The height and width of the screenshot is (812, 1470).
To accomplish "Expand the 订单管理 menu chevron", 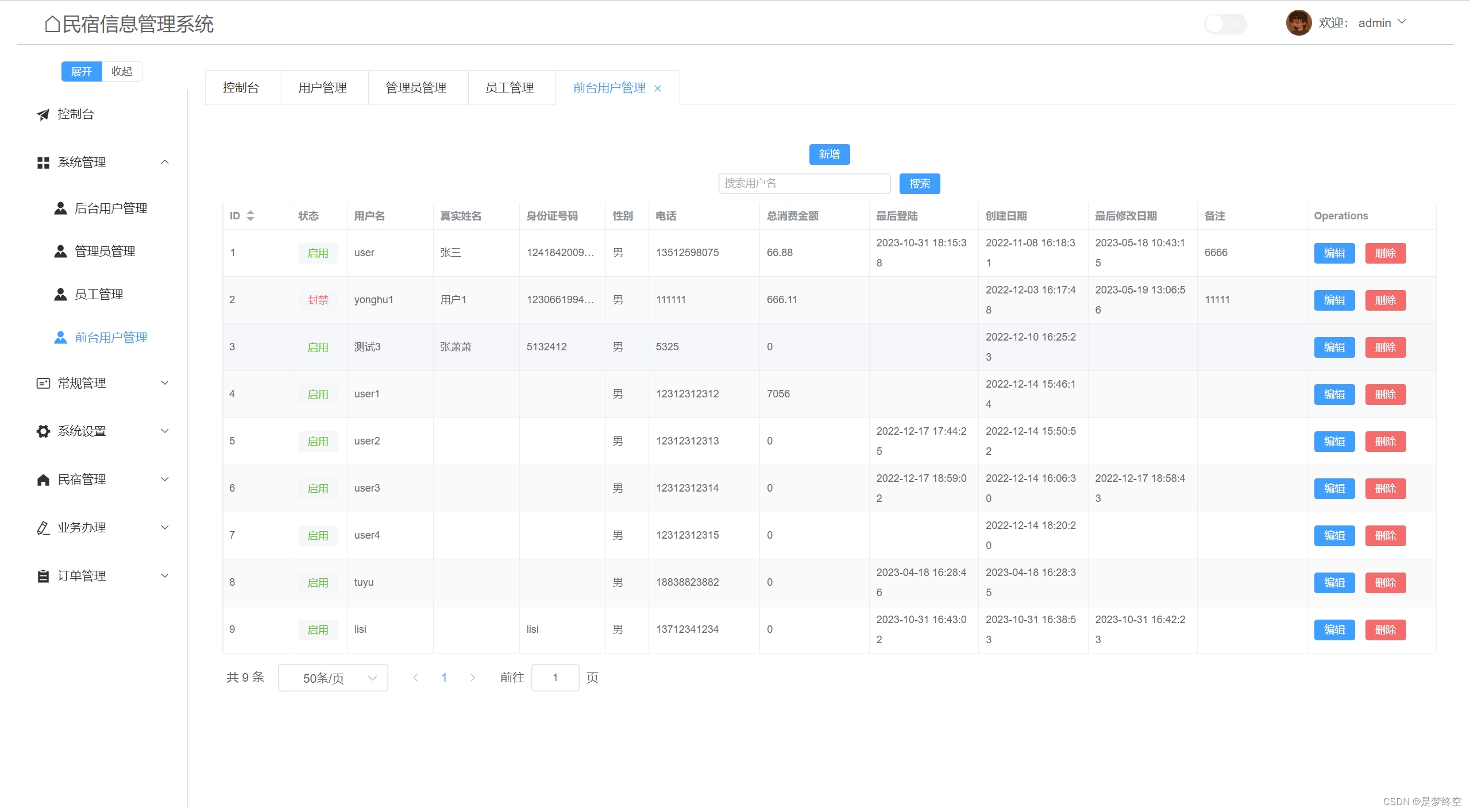I will point(165,576).
